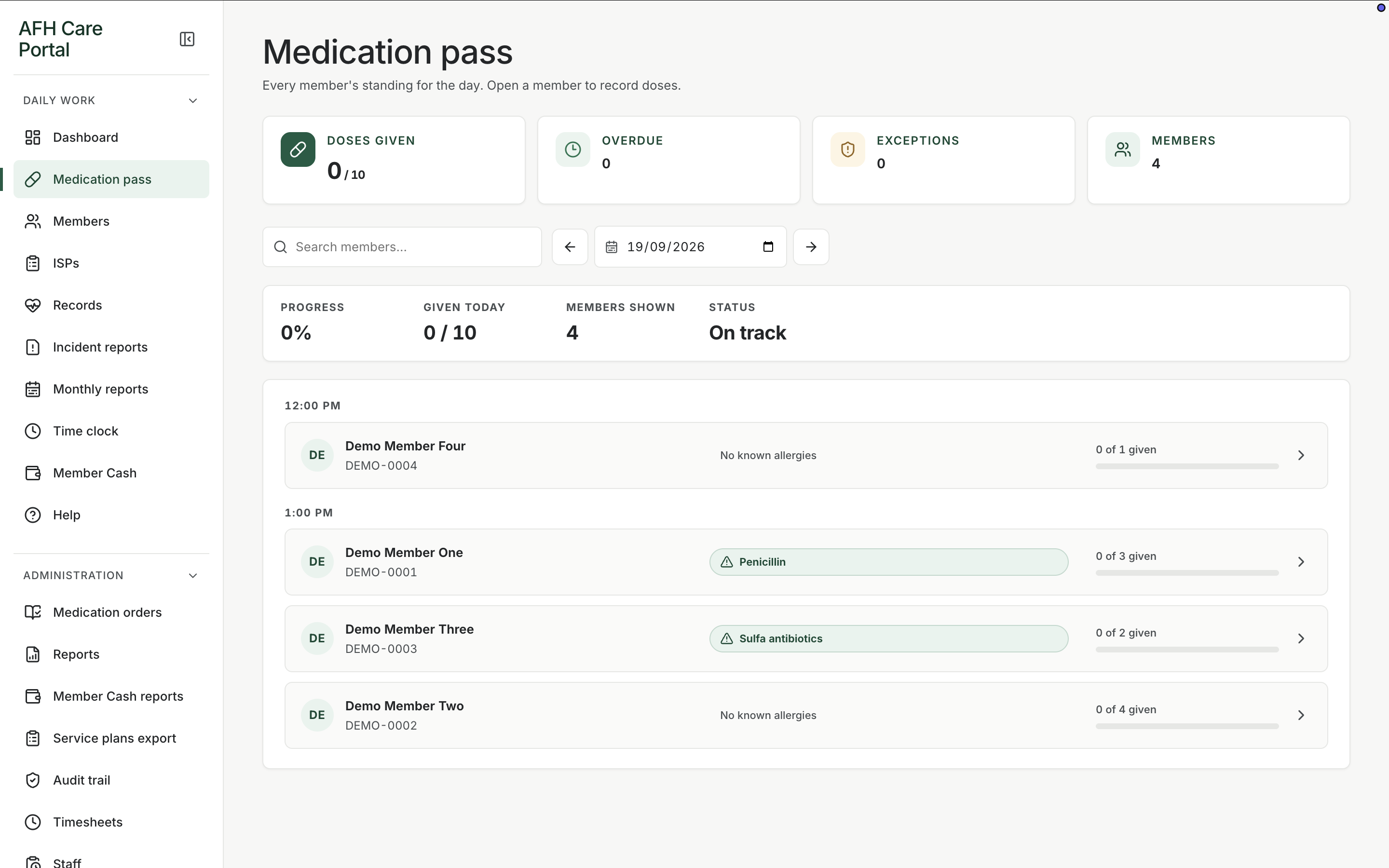Screen dimensions: 1389x868
Task: Click the Sulfa antibiotics allergy badge
Action: click(888, 638)
